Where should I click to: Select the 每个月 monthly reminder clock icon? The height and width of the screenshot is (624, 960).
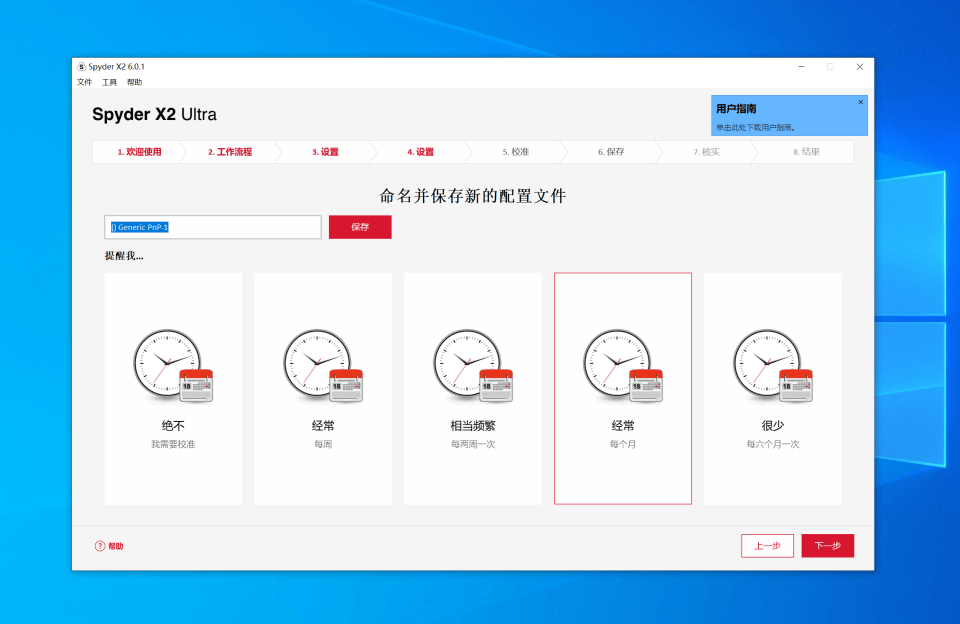[x=622, y=367]
